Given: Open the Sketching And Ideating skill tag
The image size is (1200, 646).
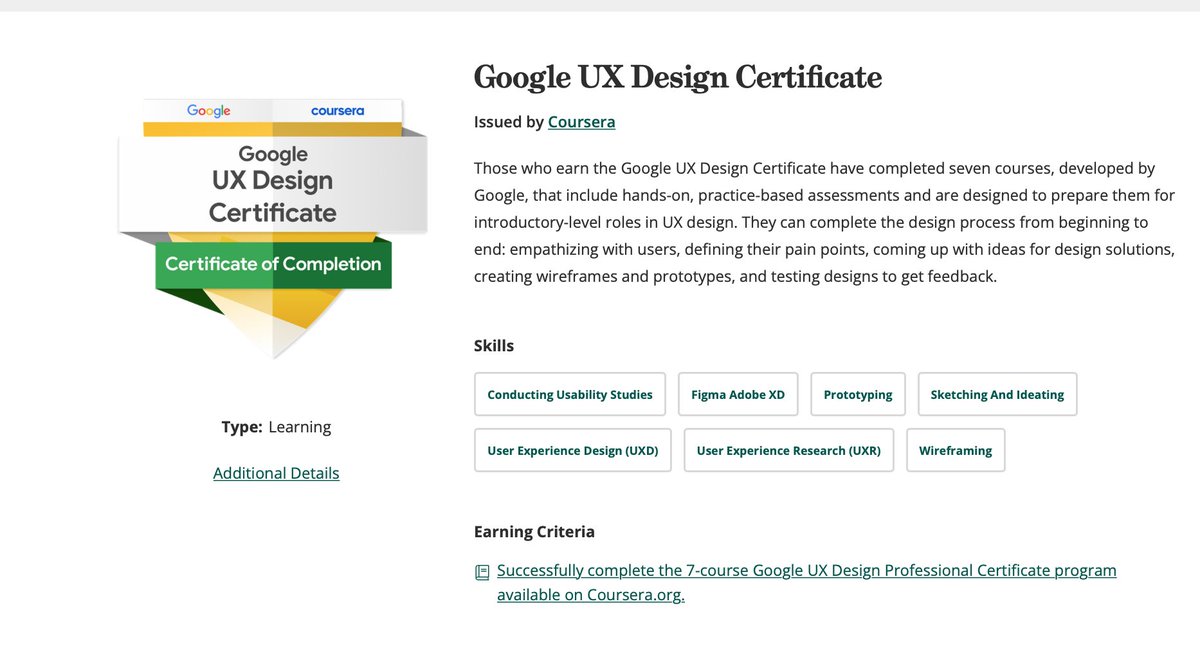Looking at the screenshot, I should point(997,394).
